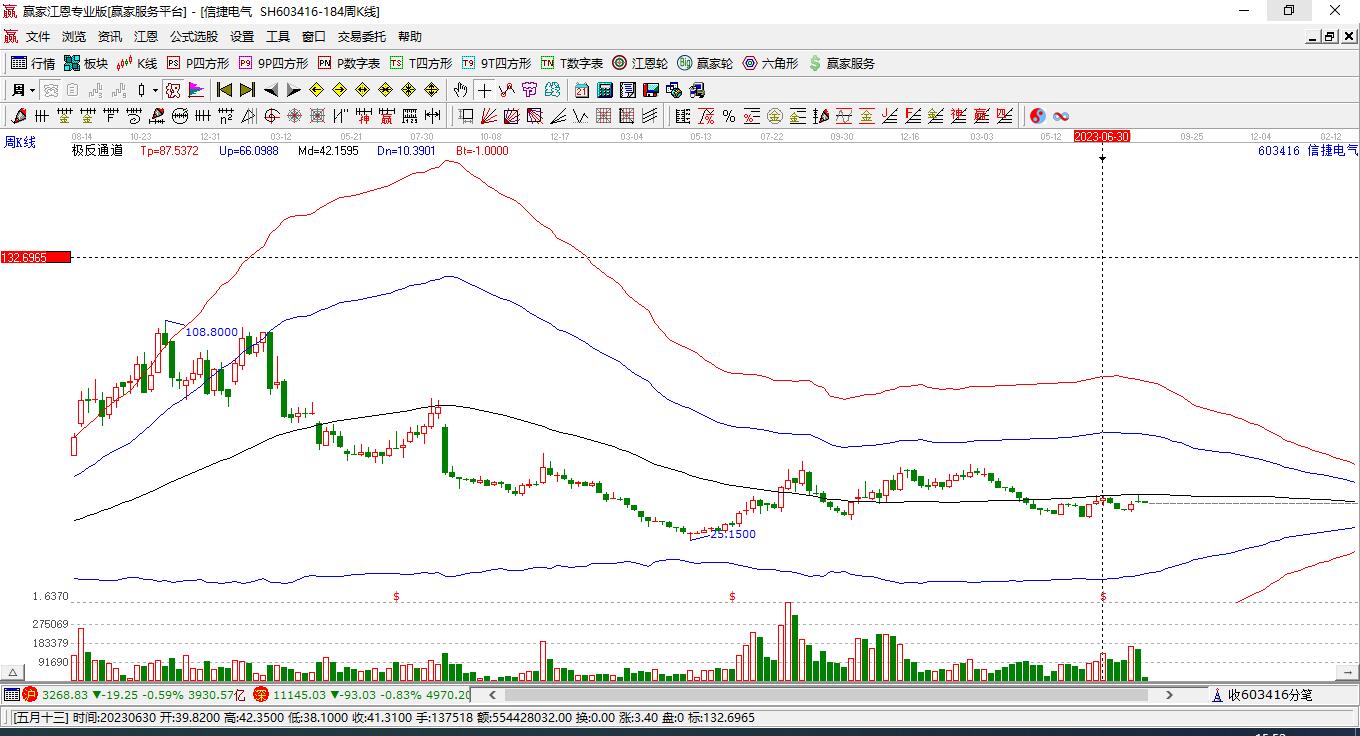1360x736 pixels.
Task: Click the Tp=87.5372 indicator value
Action: [169, 151]
